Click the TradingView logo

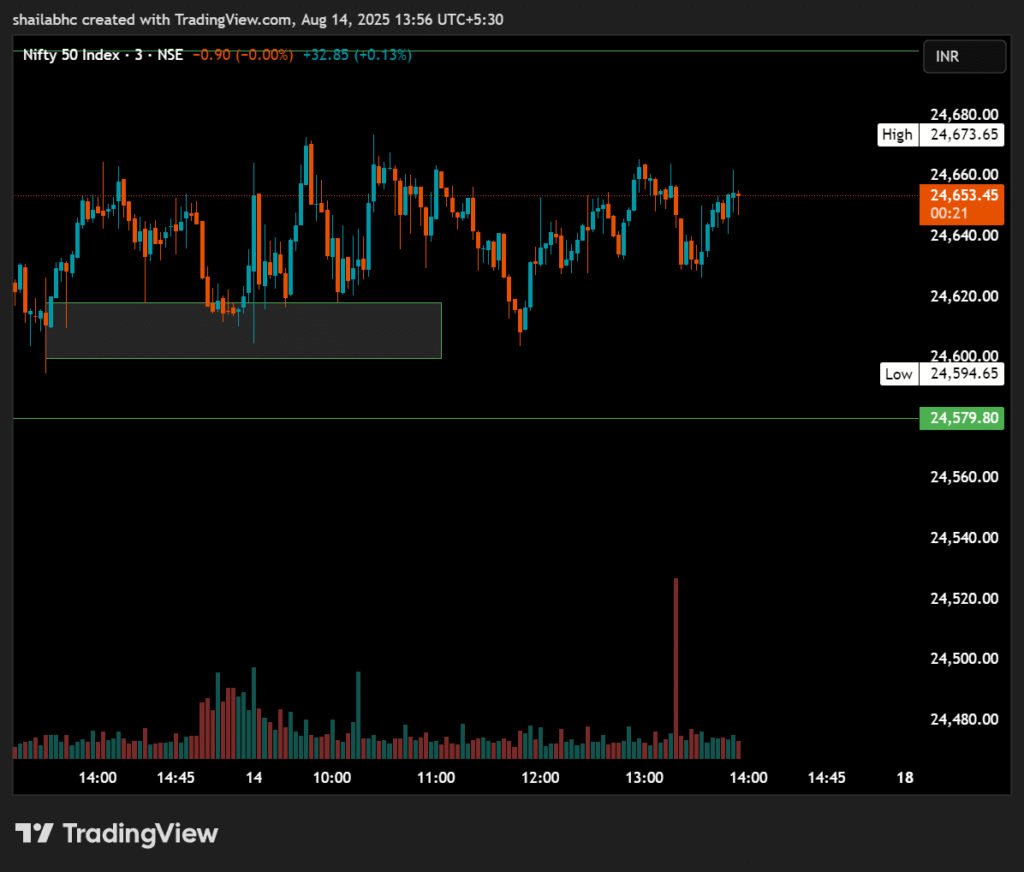[x=116, y=833]
